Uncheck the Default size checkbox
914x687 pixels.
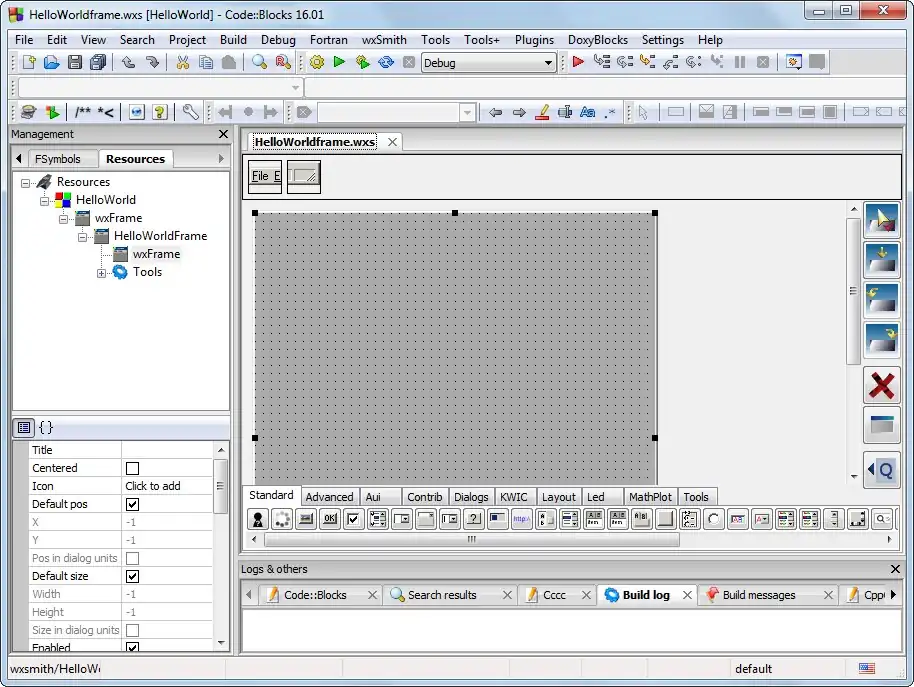click(132, 576)
